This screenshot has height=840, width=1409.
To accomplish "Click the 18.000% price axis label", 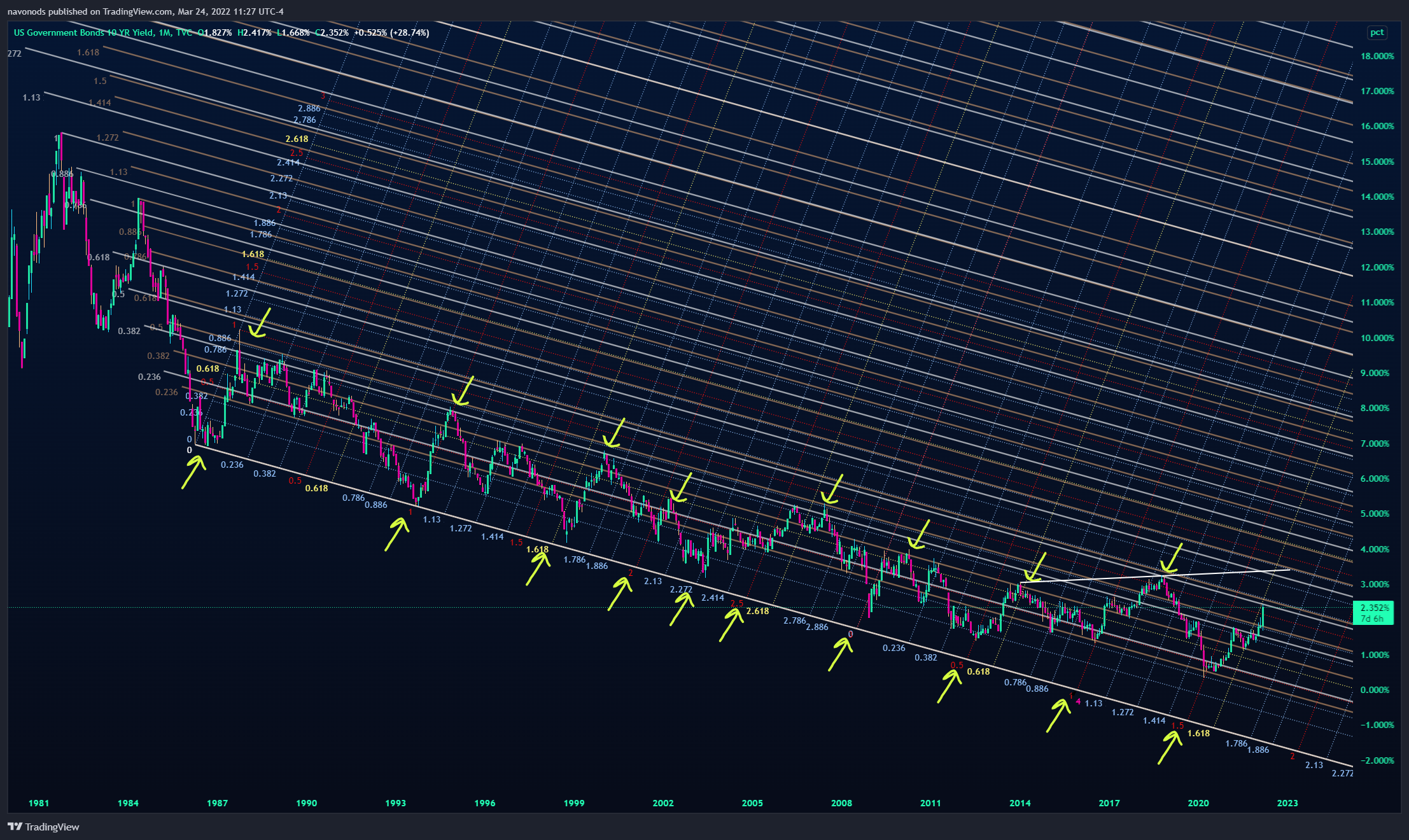I will tap(1377, 56).
